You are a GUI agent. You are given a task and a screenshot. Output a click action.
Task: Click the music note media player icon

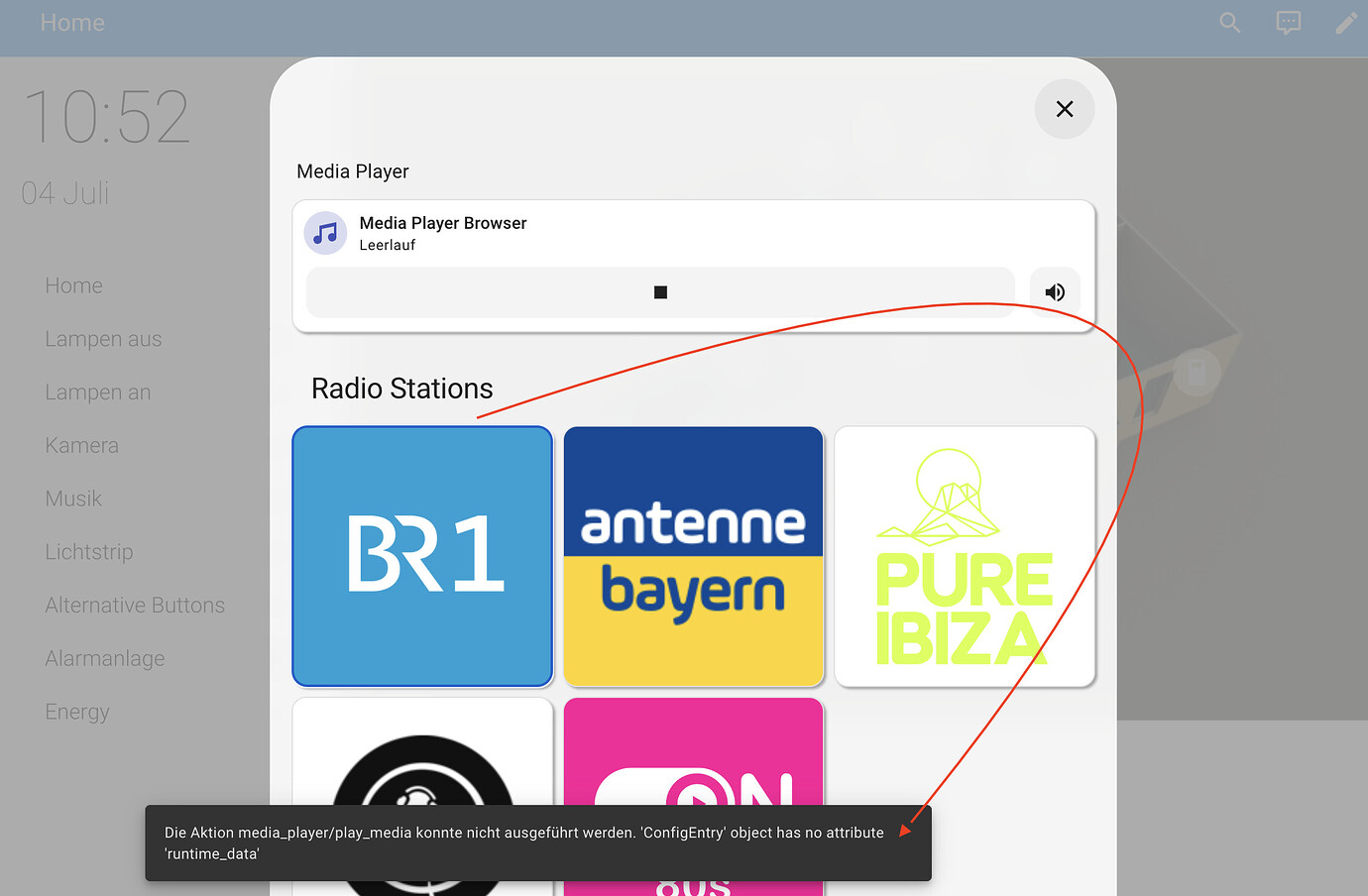coord(325,232)
